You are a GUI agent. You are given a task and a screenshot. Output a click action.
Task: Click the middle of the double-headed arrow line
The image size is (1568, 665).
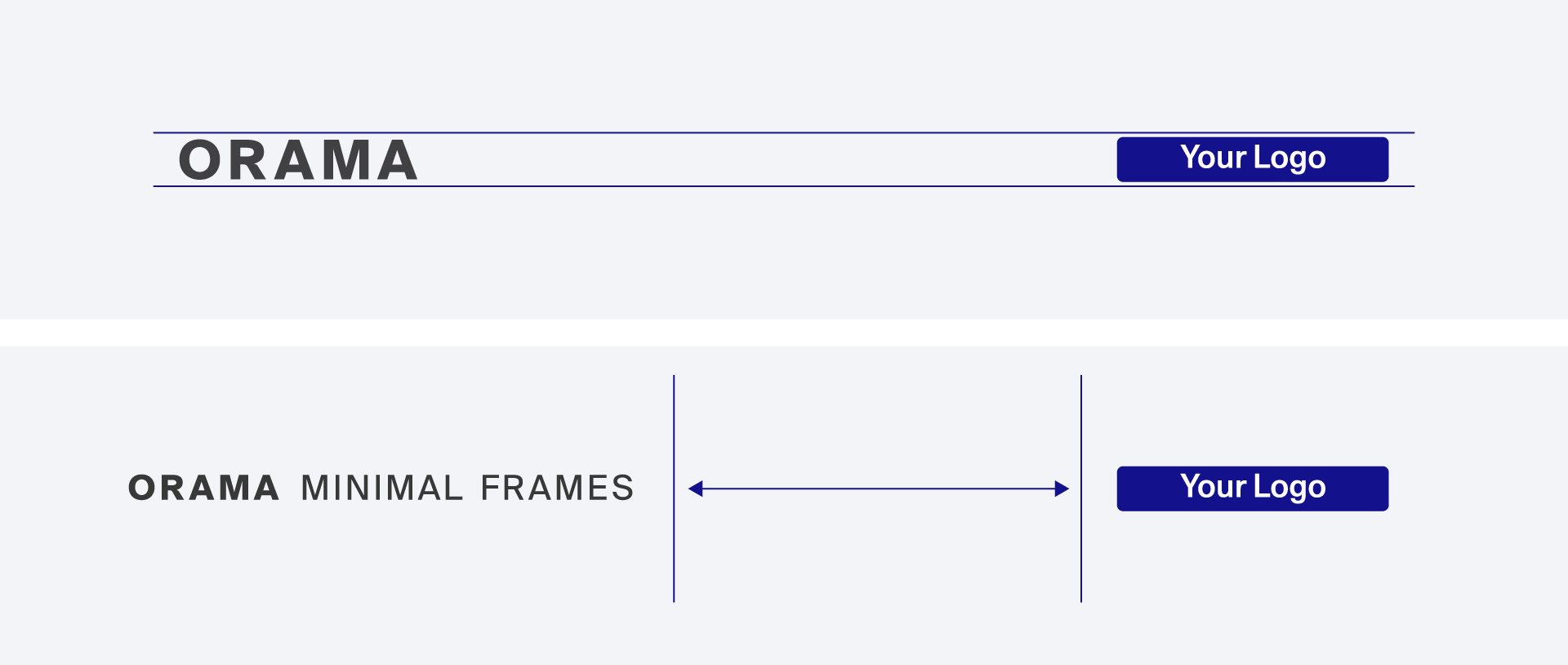[x=879, y=489]
